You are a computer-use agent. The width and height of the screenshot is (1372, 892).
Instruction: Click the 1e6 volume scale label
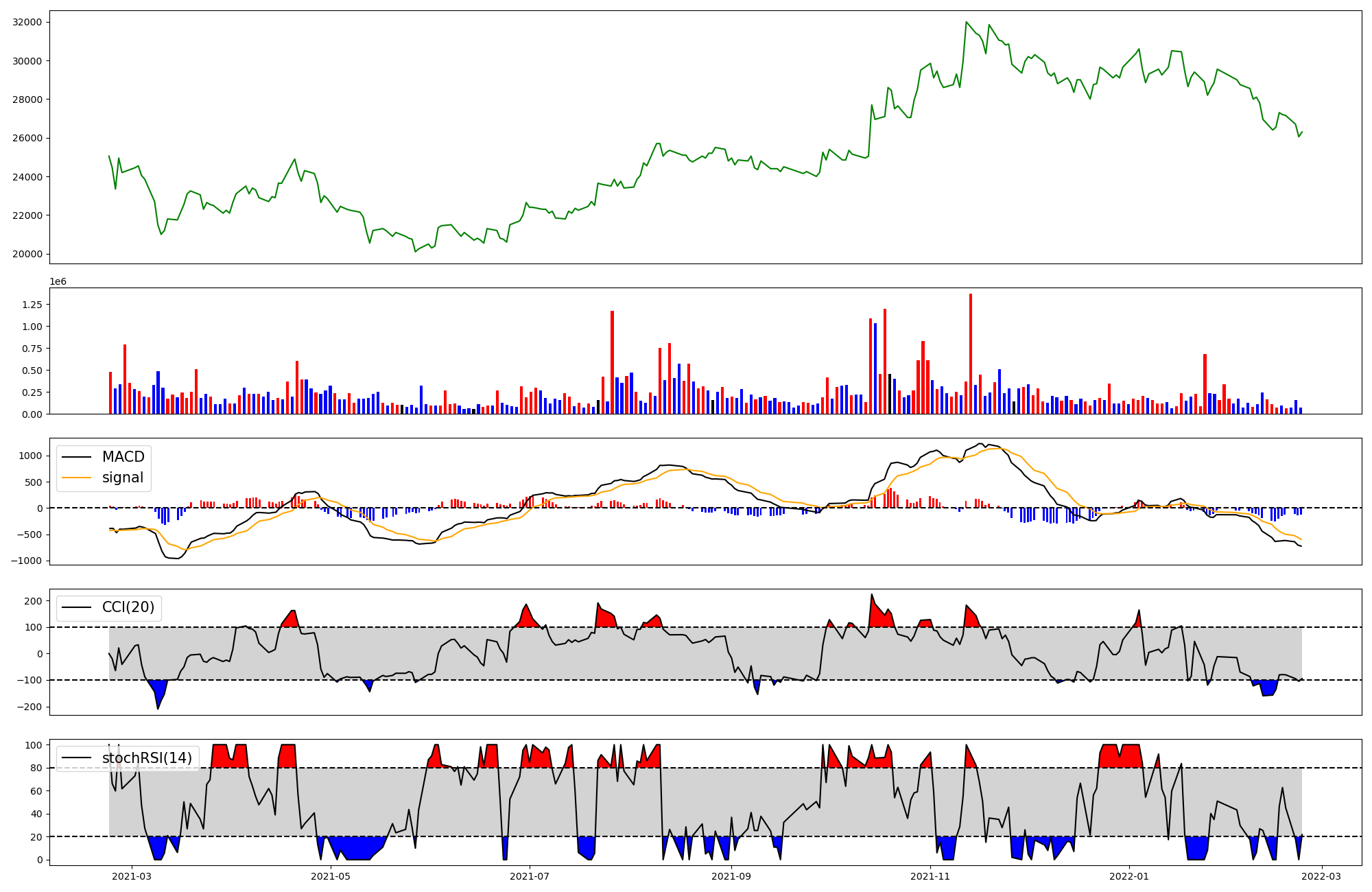58,281
